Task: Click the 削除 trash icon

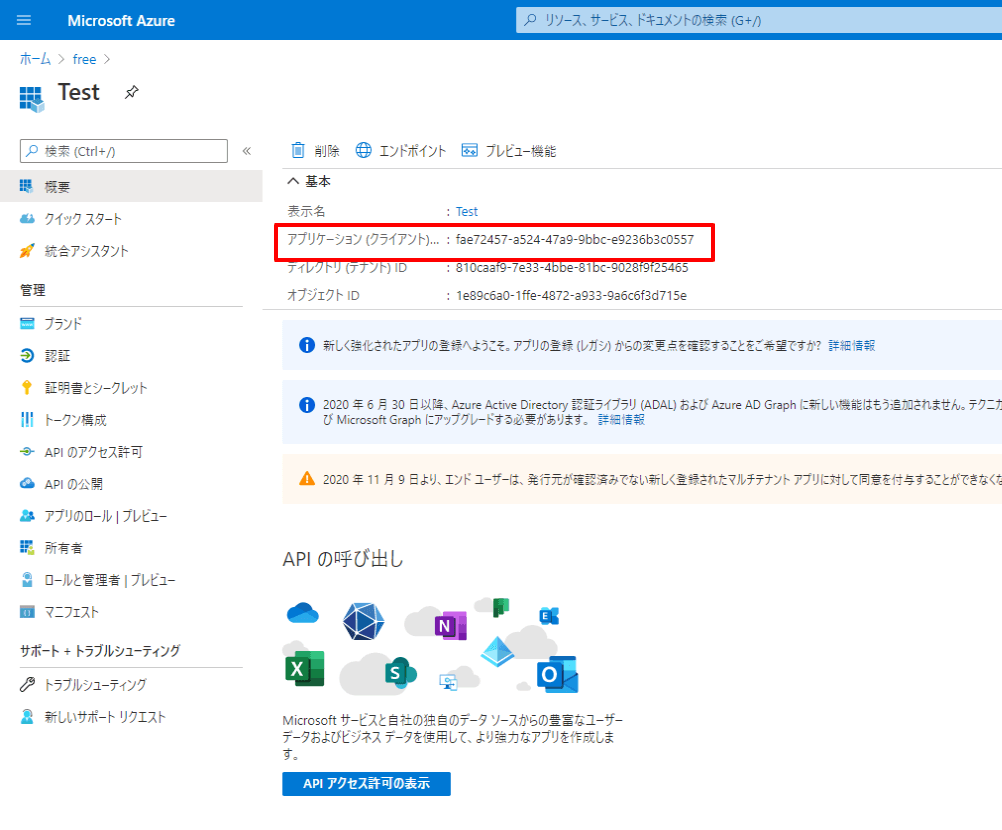Action: tap(298, 150)
